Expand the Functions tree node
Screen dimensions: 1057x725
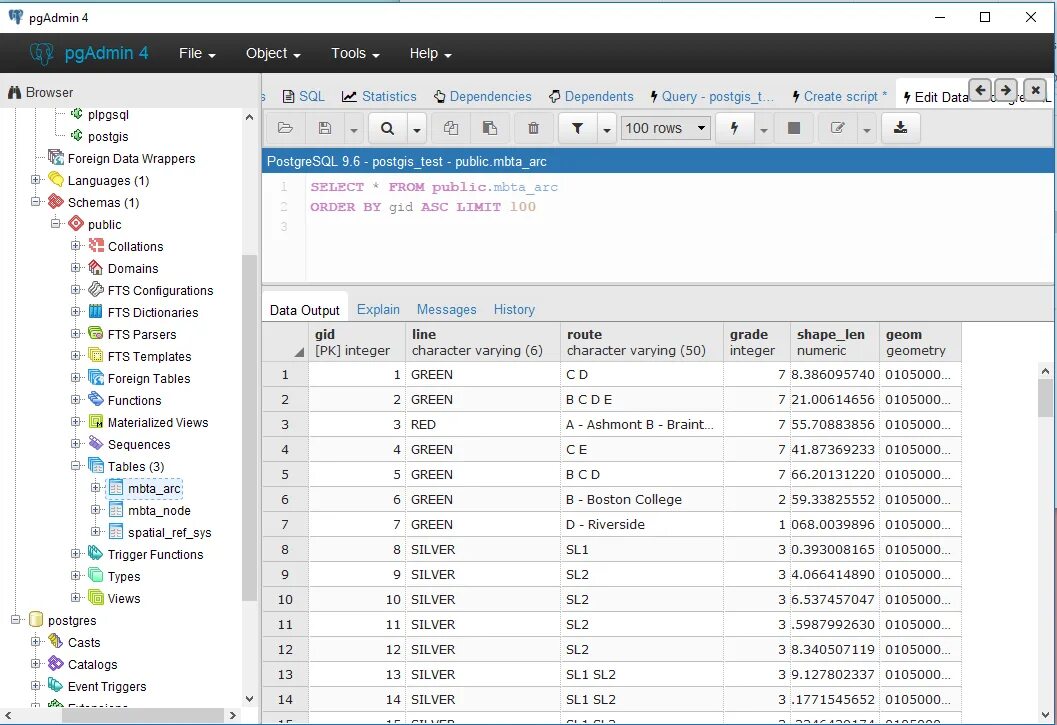[76, 400]
